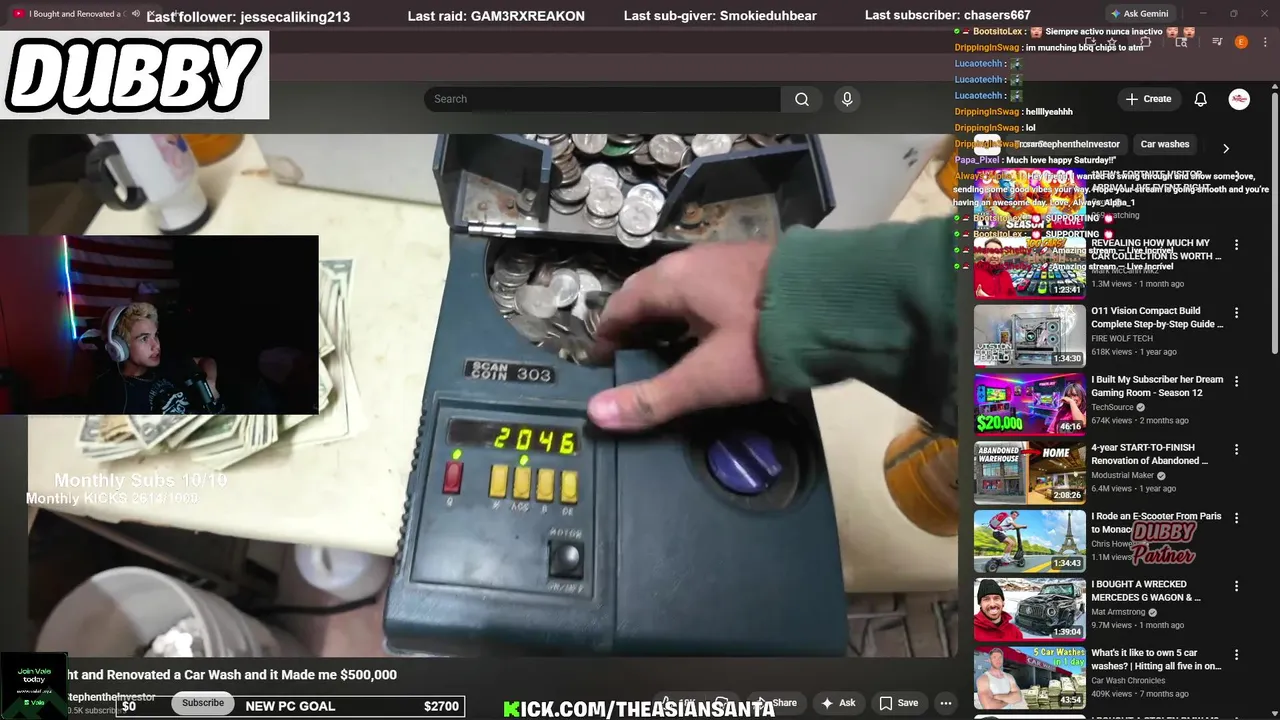Open options for E-Scooter From Paris video
Screen dimensions: 1280x720
pos(1236,518)
